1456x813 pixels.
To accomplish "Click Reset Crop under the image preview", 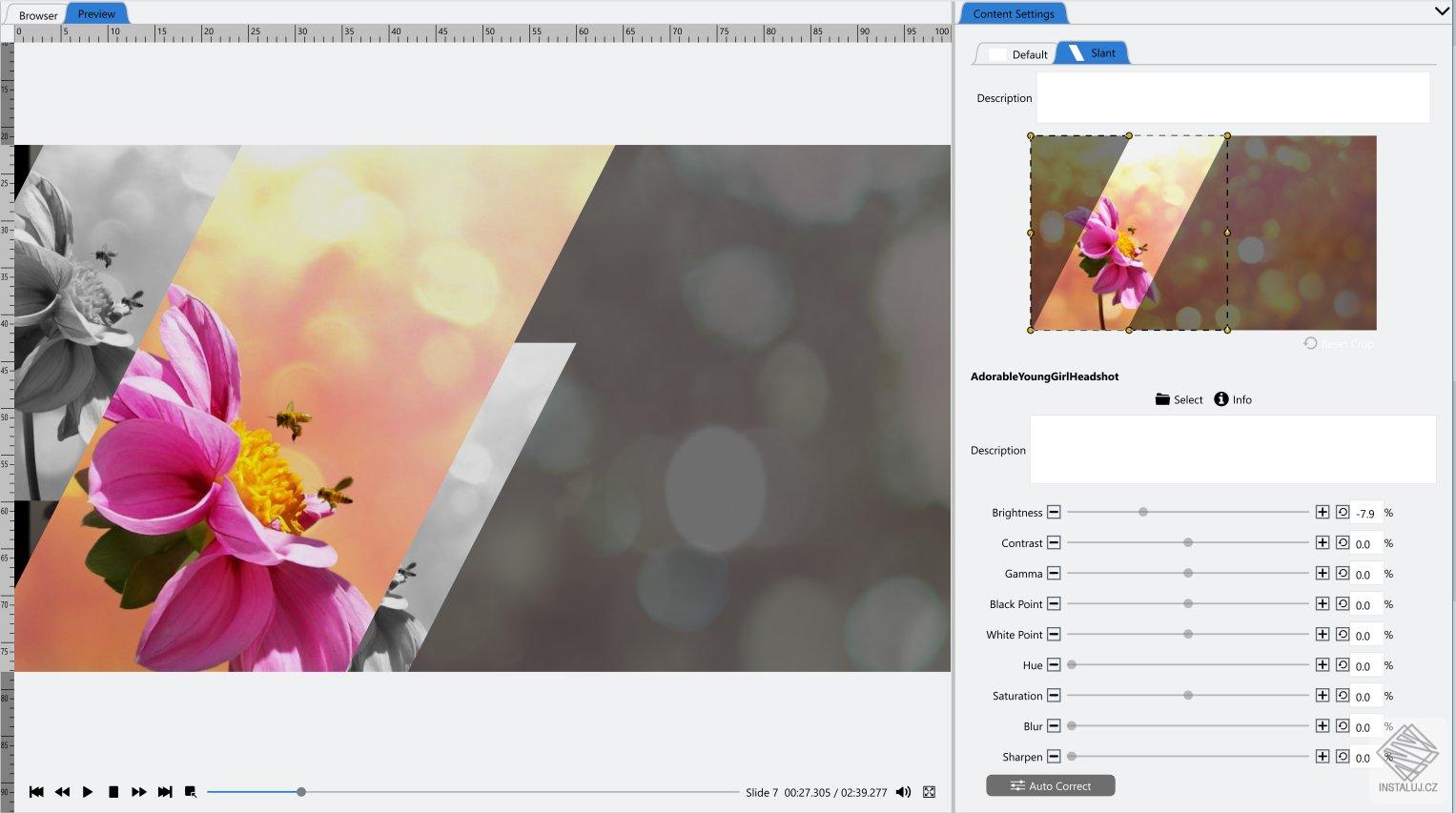I will tap(1337, 343).
